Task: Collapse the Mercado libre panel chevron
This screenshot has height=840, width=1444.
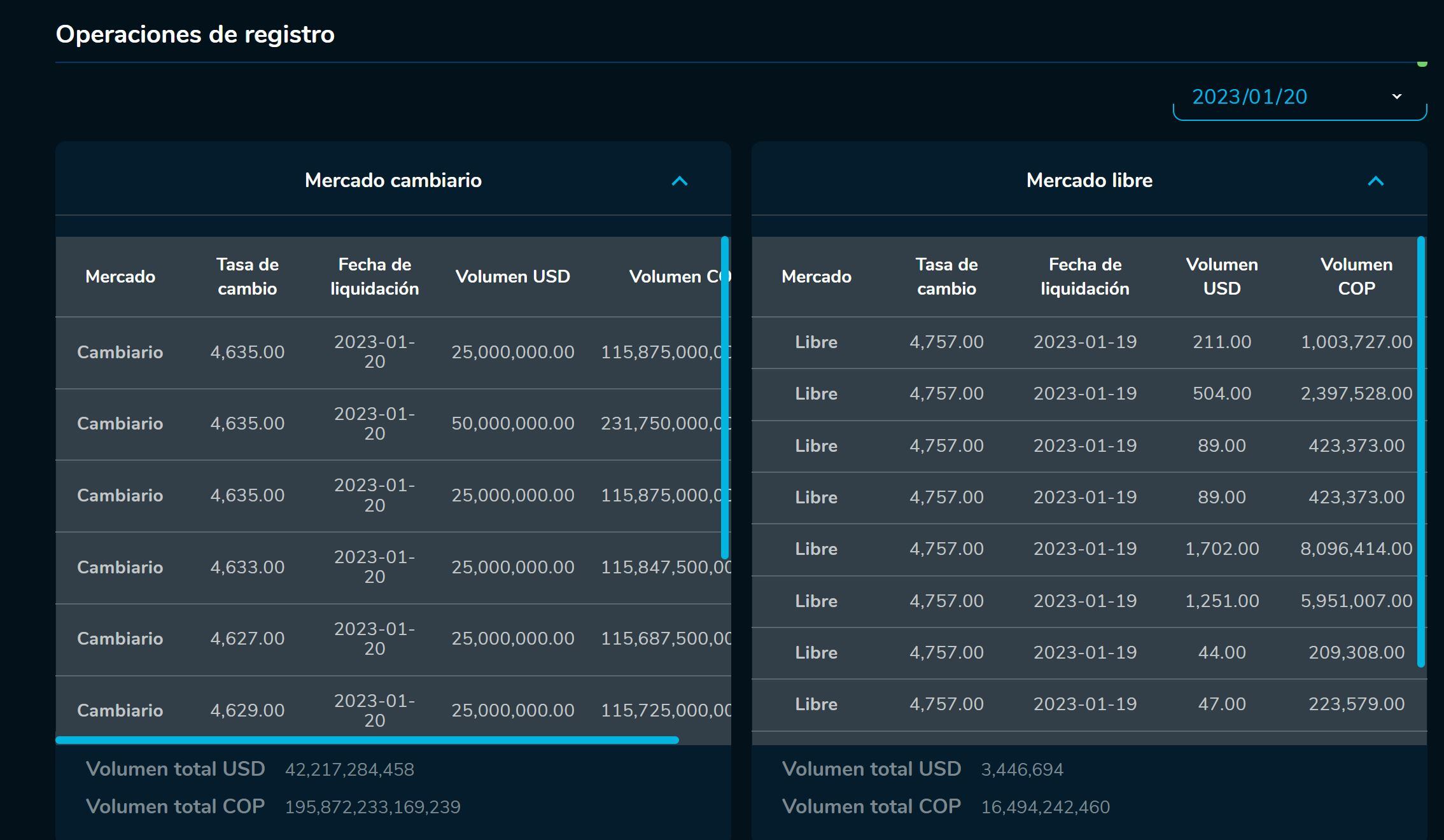Action: coord(1375,181)
